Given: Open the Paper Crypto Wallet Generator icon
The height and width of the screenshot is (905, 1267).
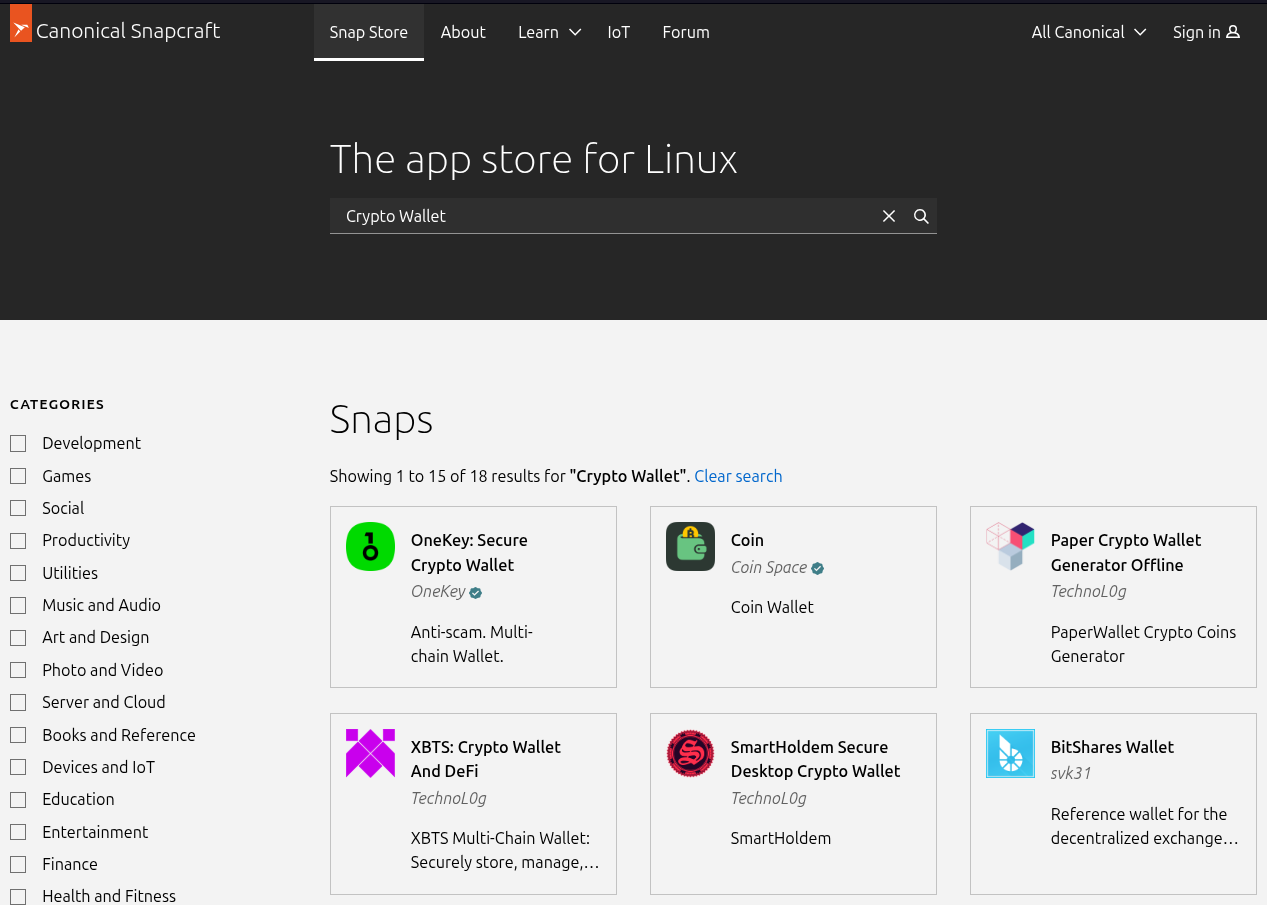Looking at the screenshot, I should click(1010, 546).
